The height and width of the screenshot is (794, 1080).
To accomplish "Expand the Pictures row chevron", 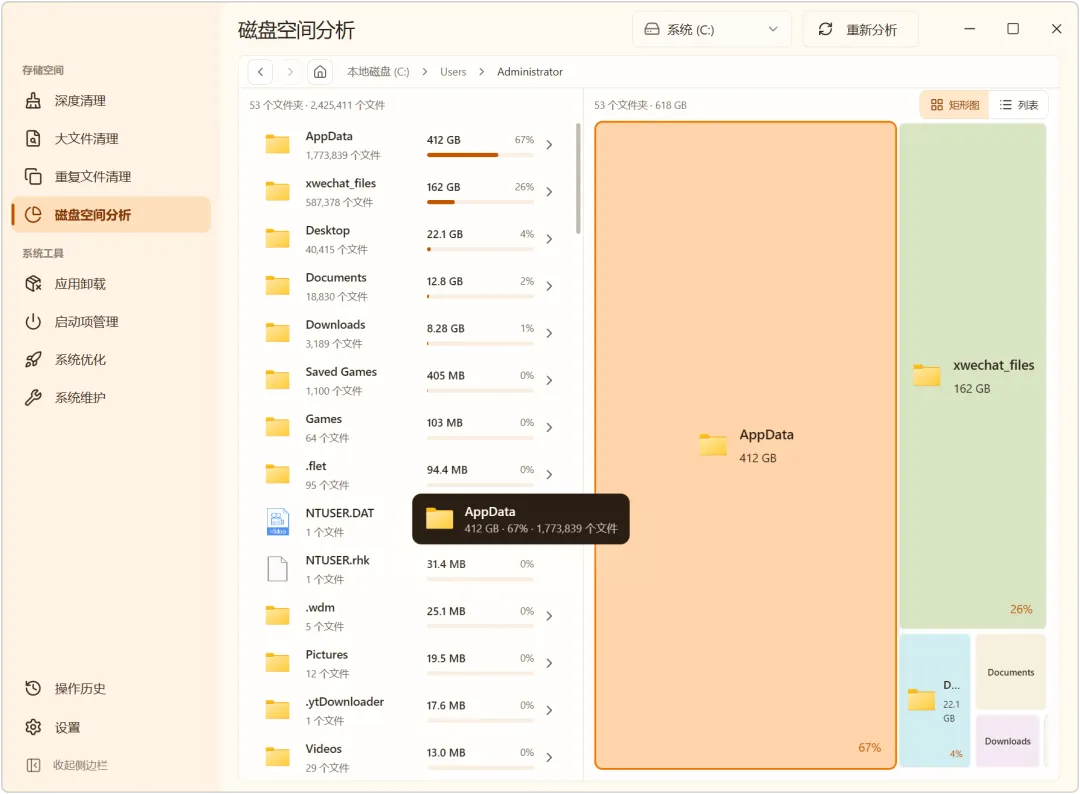I will (x=549, y=663).
